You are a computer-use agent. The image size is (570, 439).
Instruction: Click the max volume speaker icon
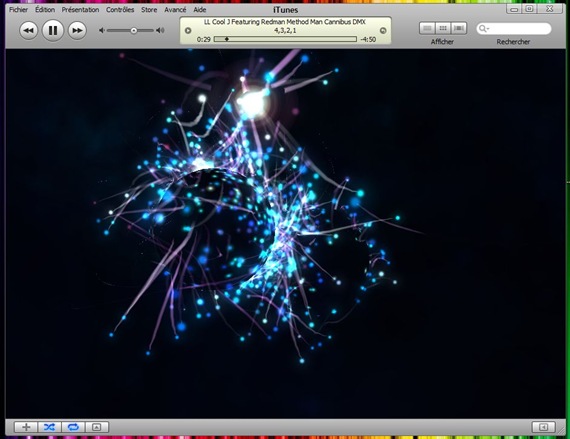pyautogui.click(x=160, y=31)
